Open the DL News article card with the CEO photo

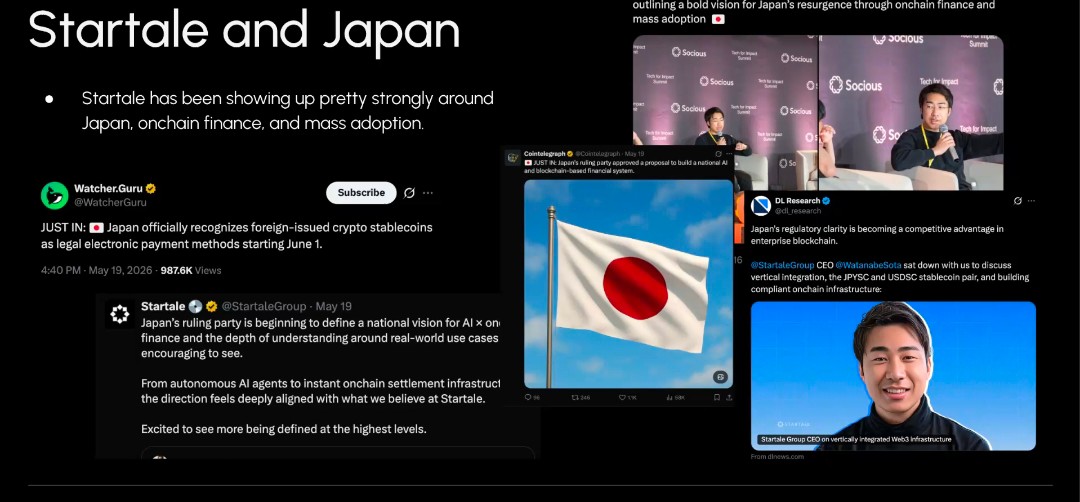(893, 376)
